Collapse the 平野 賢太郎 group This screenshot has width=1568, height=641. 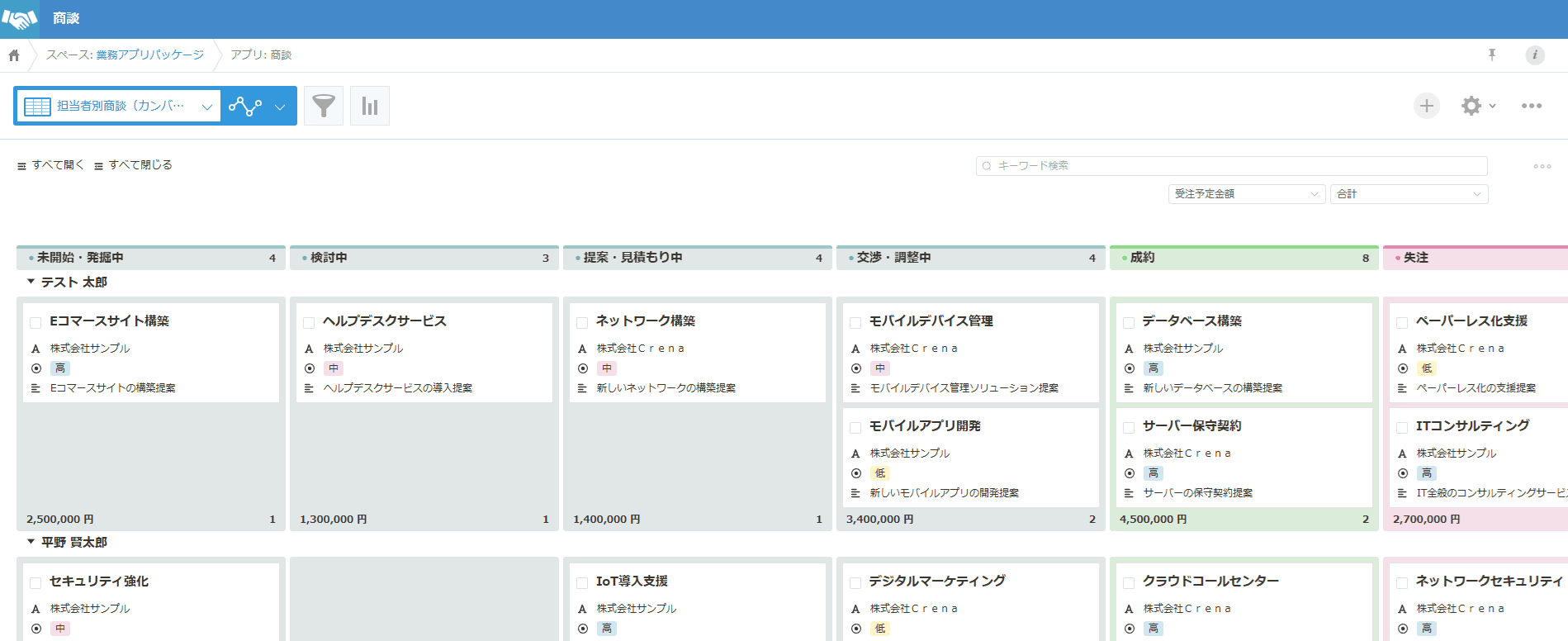click(x=31, y=542)
